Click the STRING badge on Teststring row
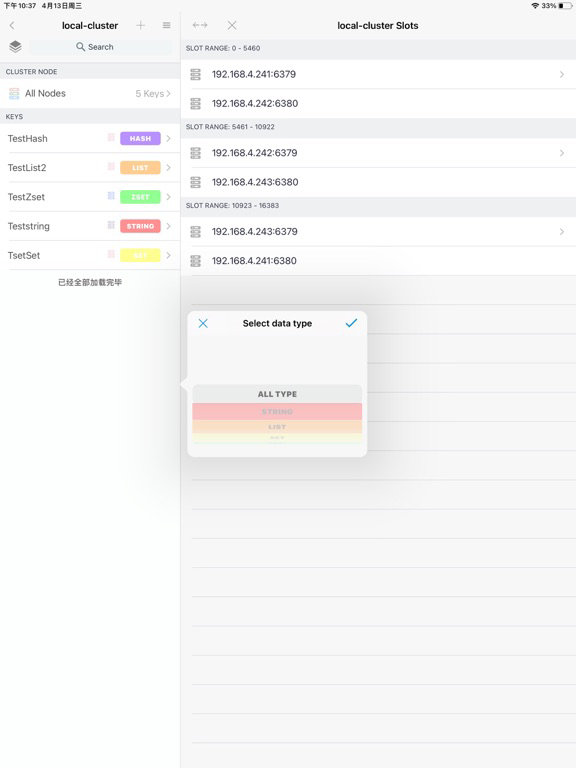The width and height of the screenshot is (576, 768). tap(141, 226)
